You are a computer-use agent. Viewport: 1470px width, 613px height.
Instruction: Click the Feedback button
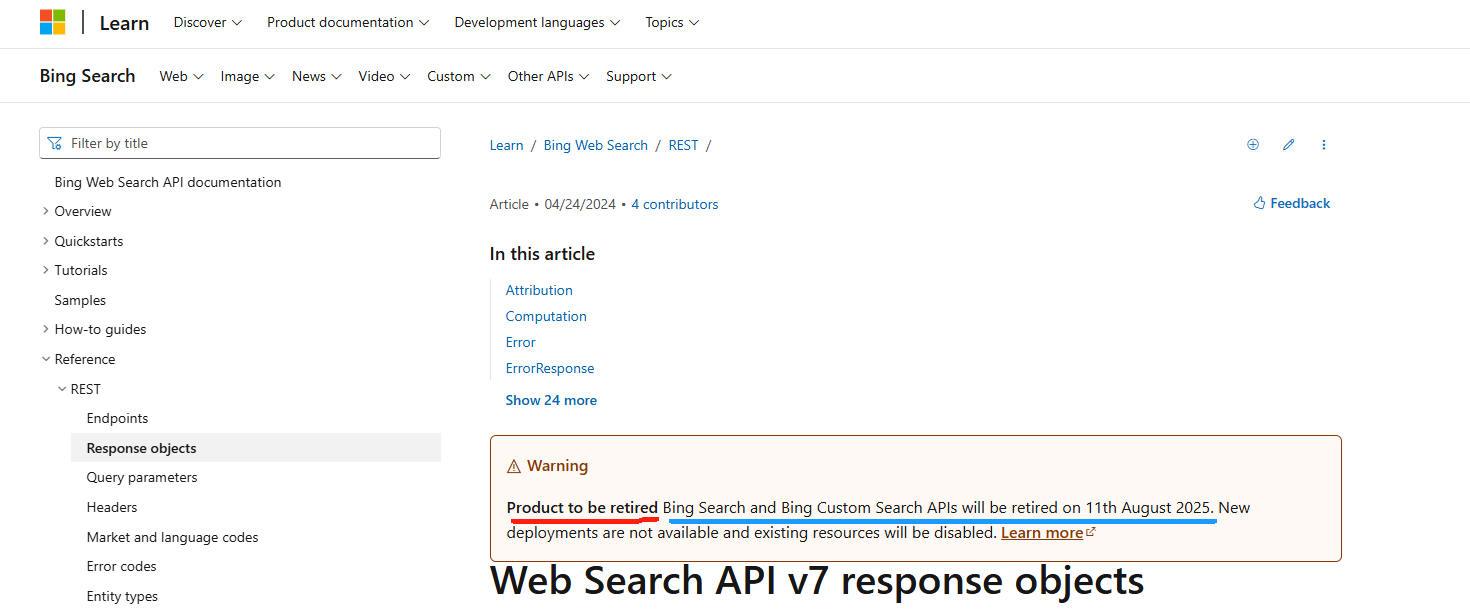pyautogui.click(x=1292, y=203)
